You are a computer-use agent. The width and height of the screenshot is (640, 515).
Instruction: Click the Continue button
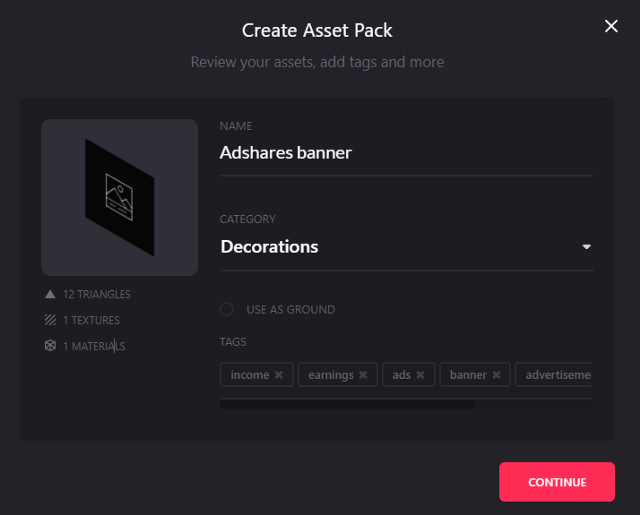pos(557,482)
